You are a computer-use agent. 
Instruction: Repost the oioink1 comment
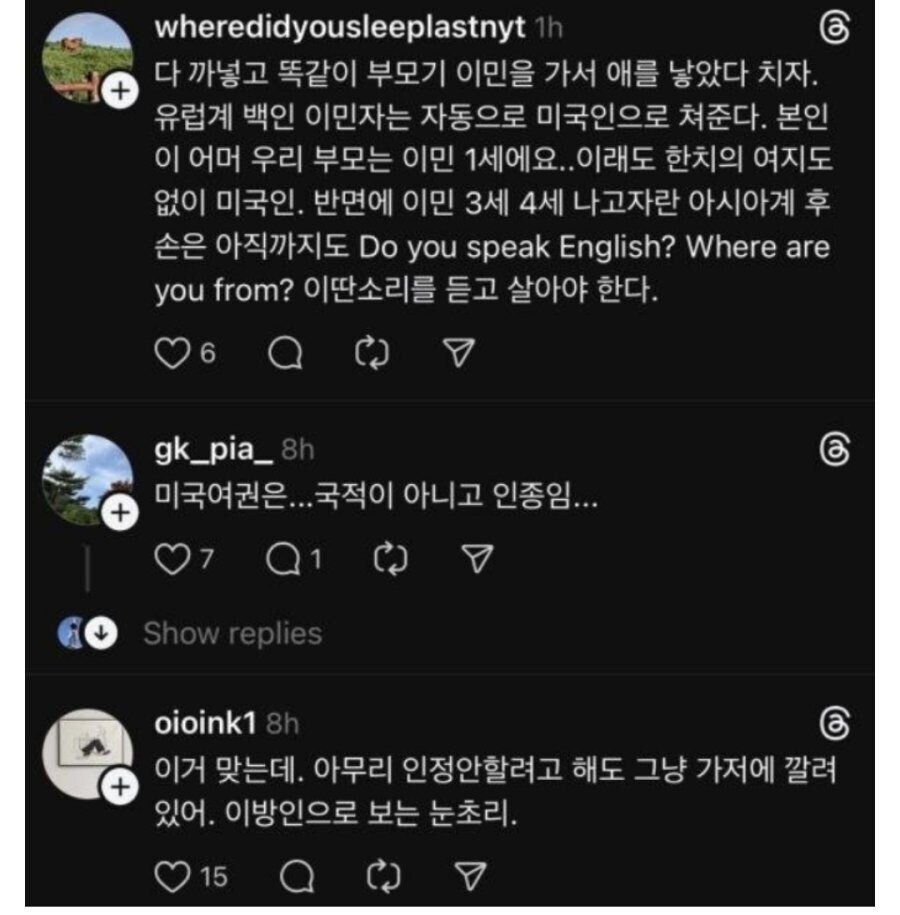(384, 877)
